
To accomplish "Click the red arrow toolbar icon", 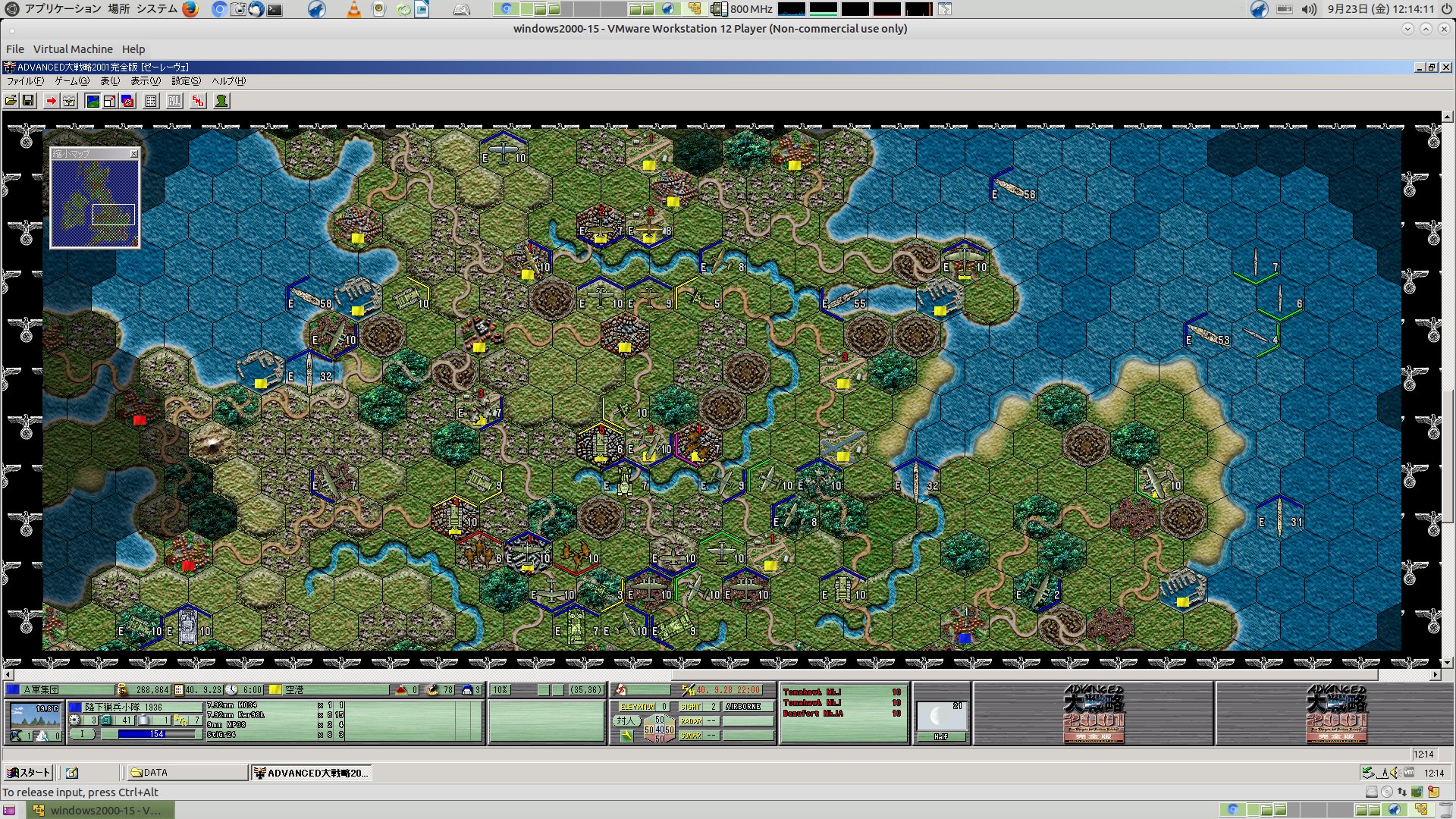I will tap(51, 101).
